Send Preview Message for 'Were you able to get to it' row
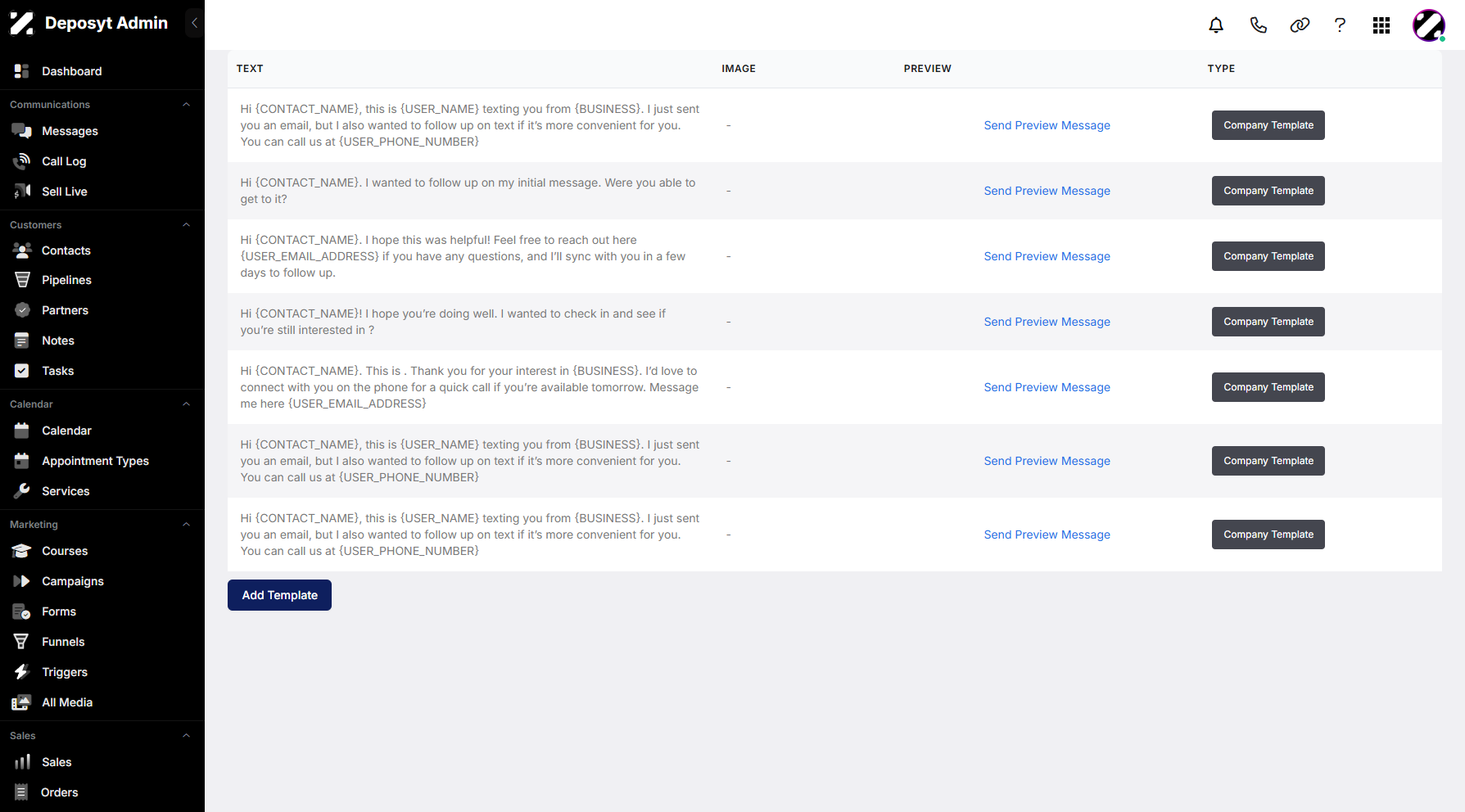This screenshot has width=1465, height=812. (x=1047, y=191)
